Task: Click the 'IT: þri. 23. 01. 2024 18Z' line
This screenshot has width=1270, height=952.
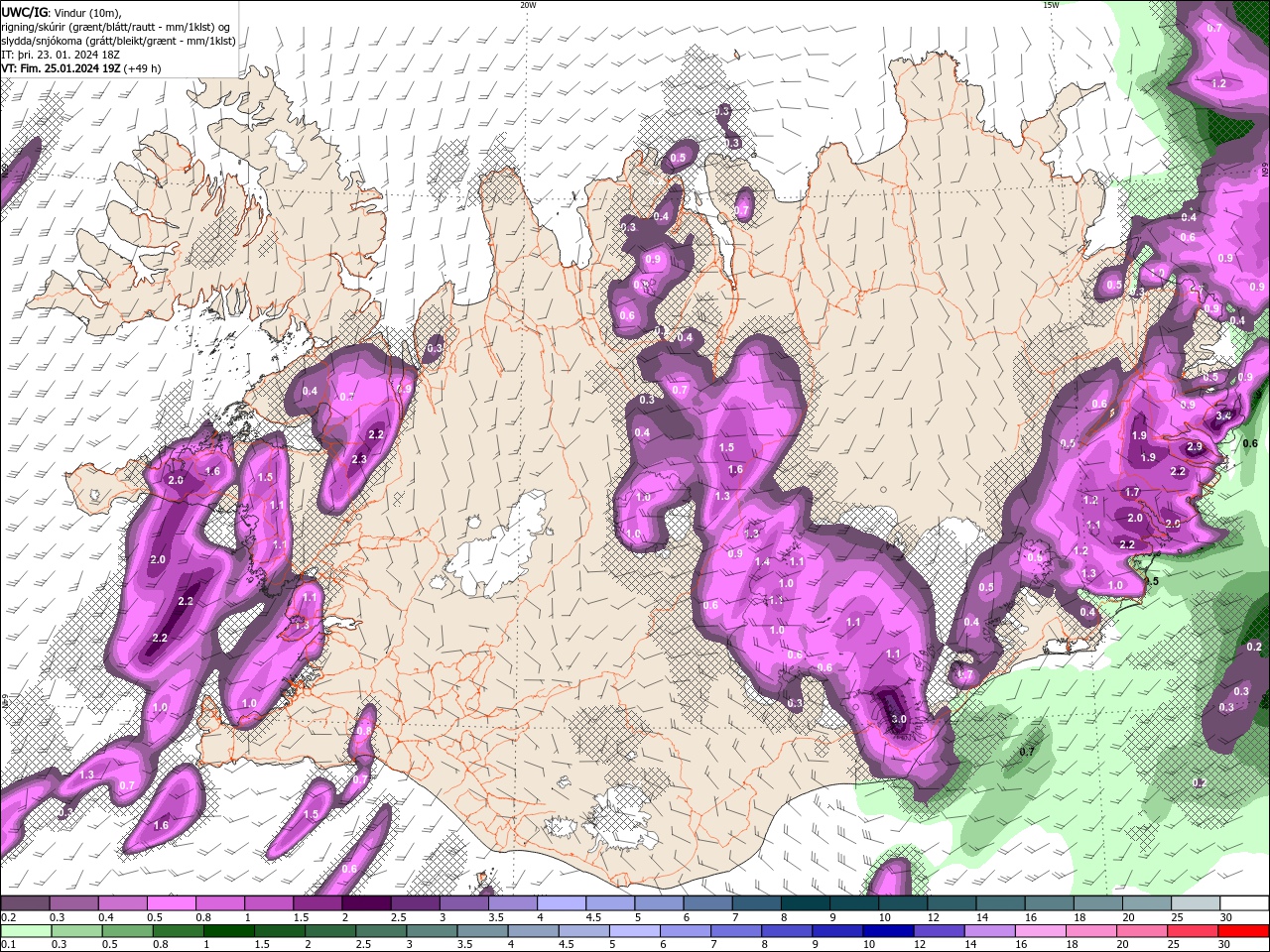Action: pyautogui.click(x=61, y=55)
